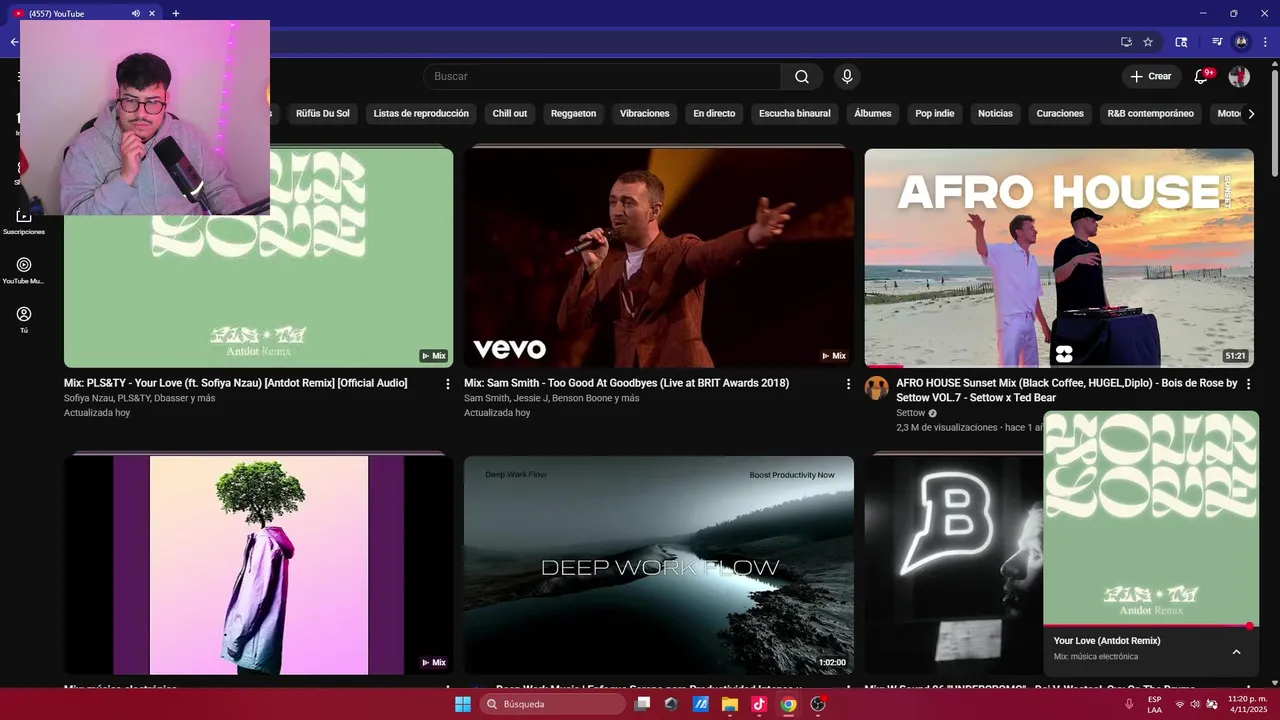The height and width of the screenshot is (720, 1280).
Task: Click the YouTube search magnifier button
Action: click(802, 77)
